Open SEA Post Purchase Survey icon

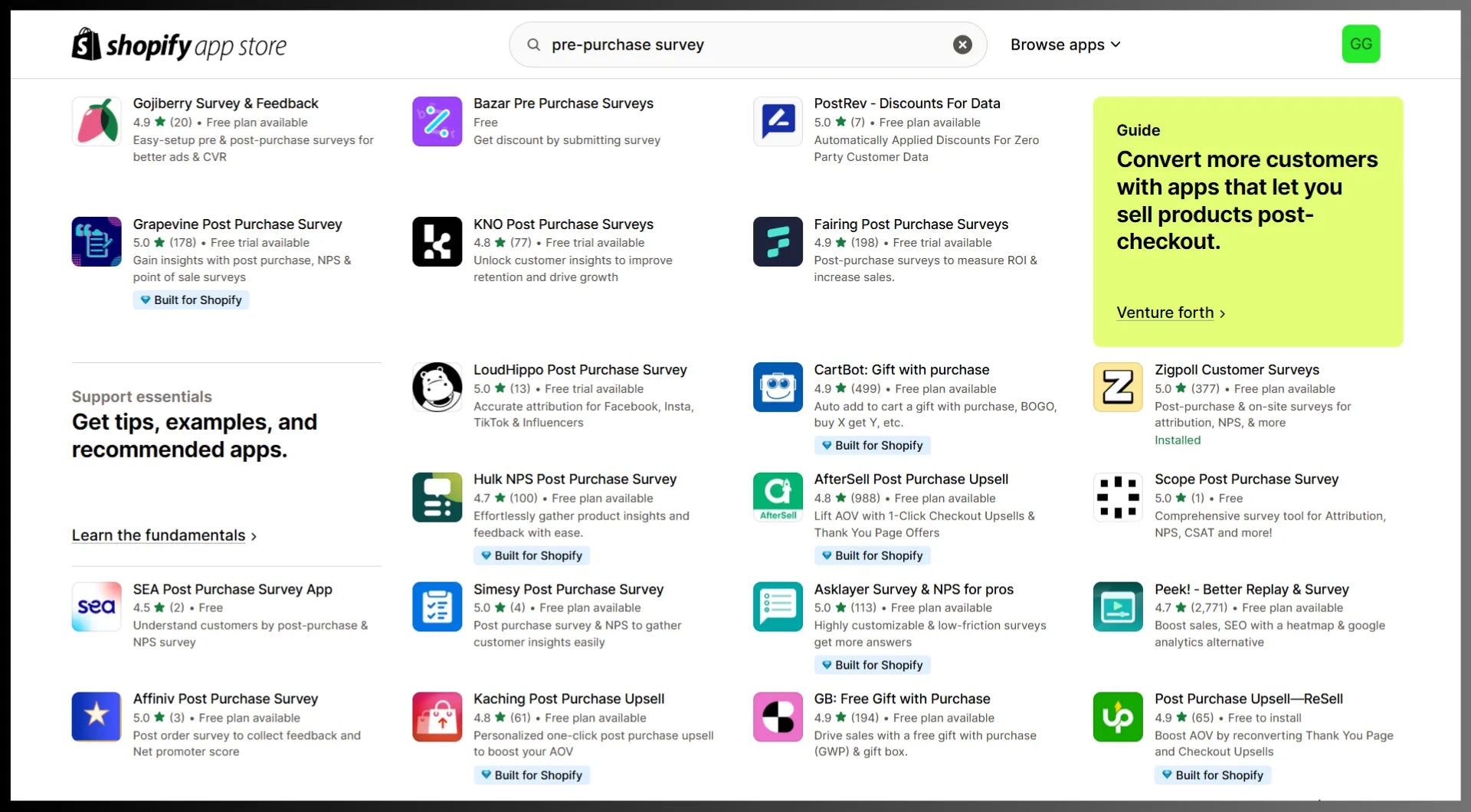(97, 607)
